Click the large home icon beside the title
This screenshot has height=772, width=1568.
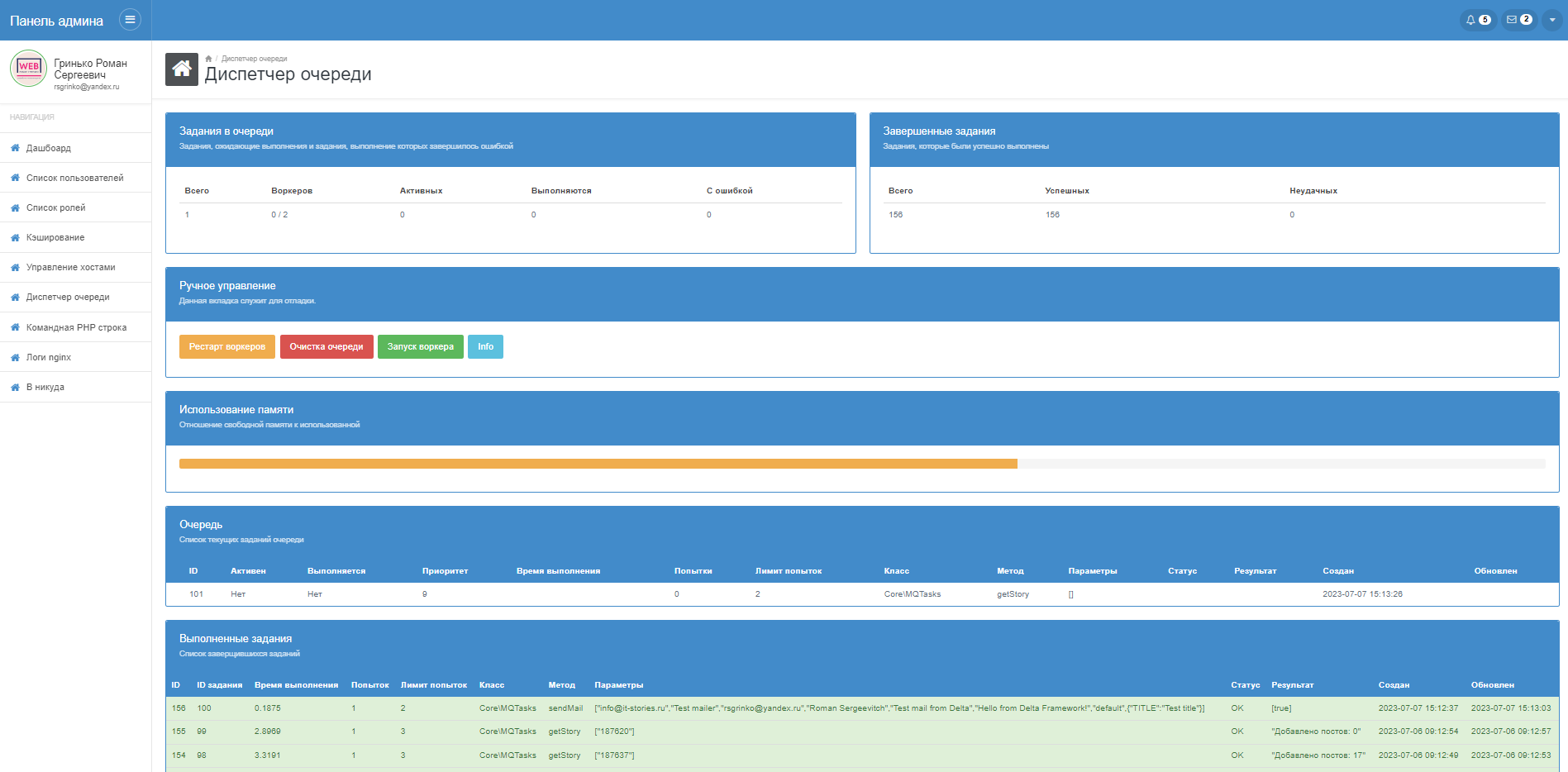182,69
